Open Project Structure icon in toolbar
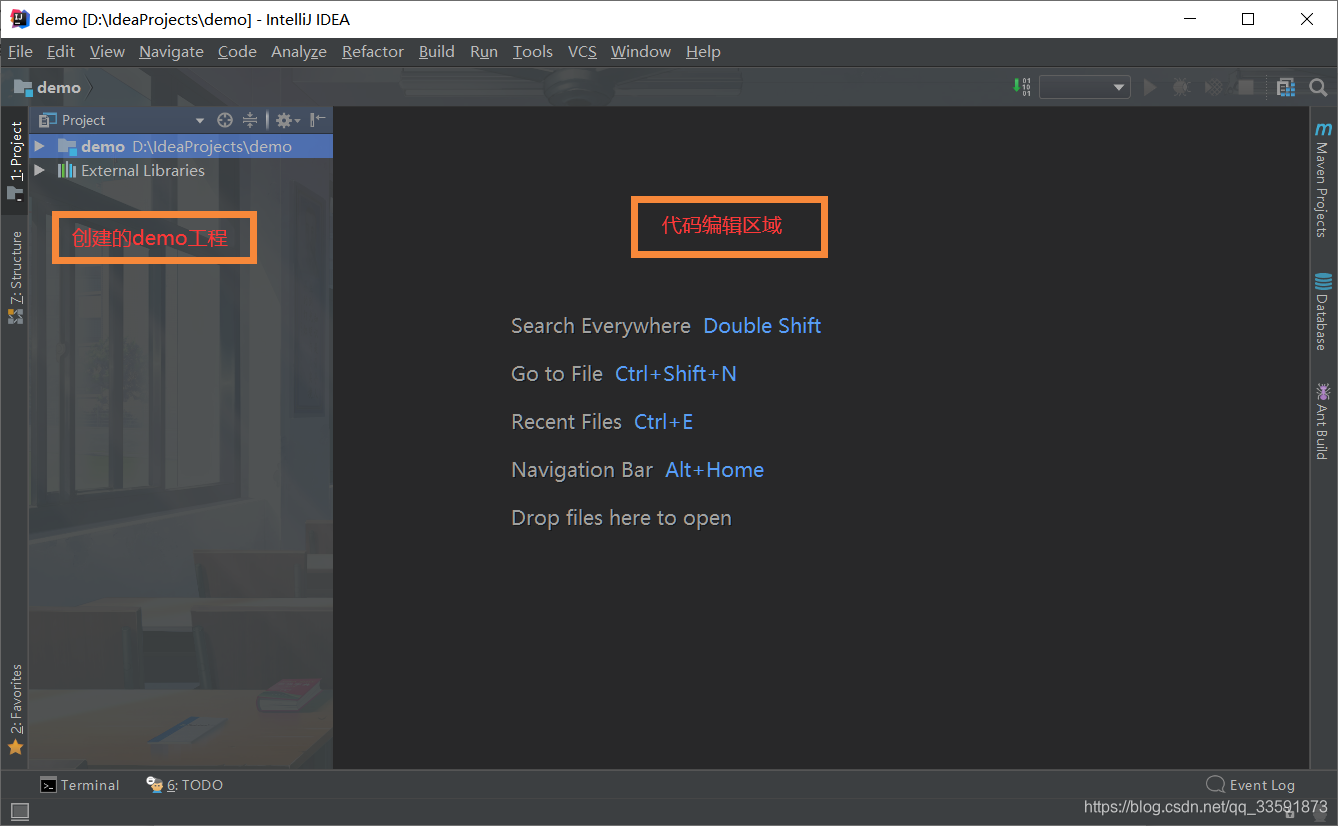Image resolution: width=1338 pixels, height=826 pixels. tap(1286, 88)
